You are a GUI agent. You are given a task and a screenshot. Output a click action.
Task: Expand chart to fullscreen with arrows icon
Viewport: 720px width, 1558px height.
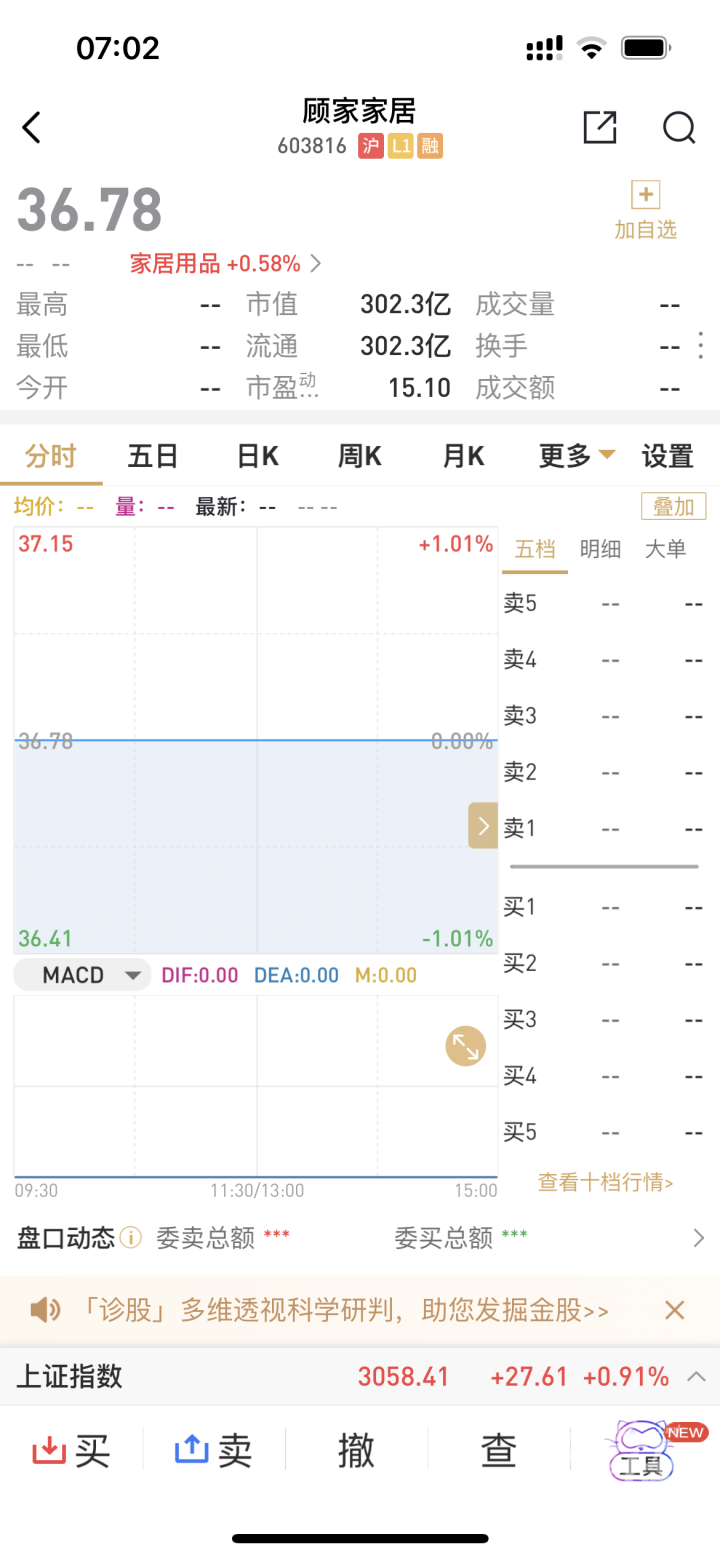465,1046
